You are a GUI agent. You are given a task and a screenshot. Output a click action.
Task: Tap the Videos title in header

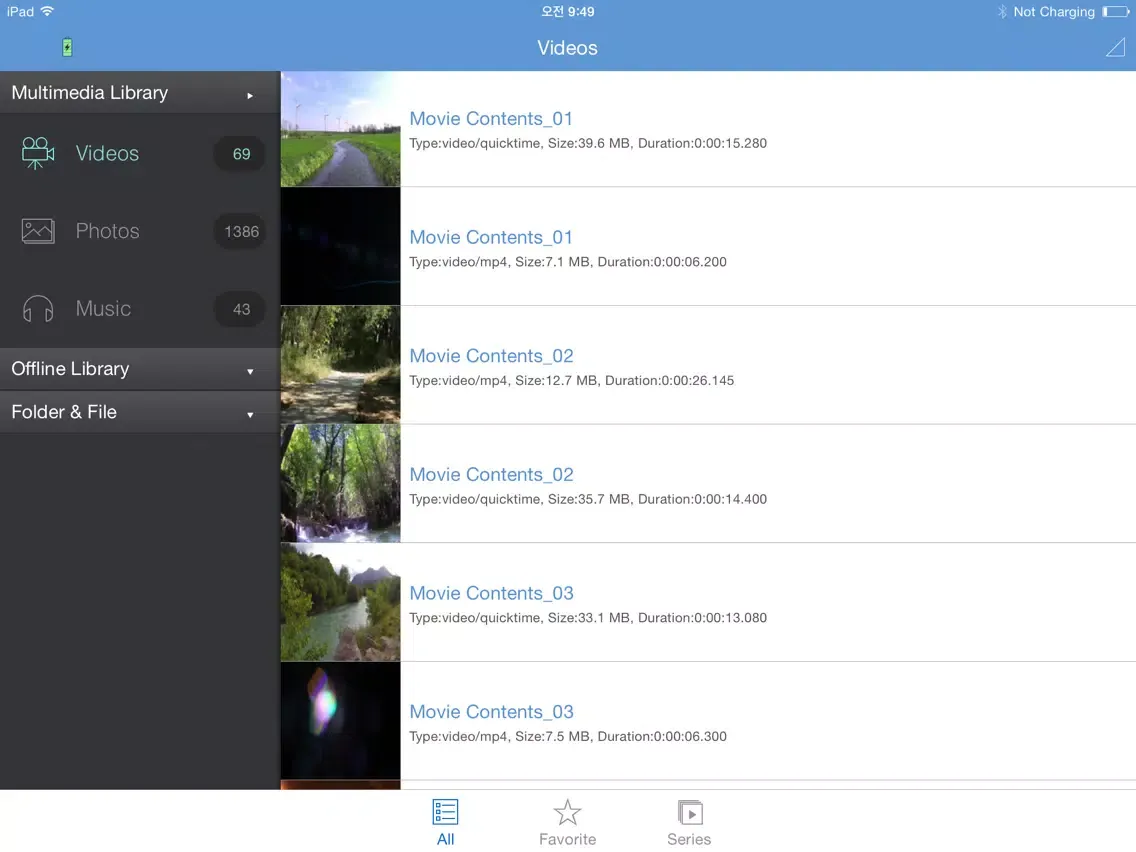click(x=567, y=48)
